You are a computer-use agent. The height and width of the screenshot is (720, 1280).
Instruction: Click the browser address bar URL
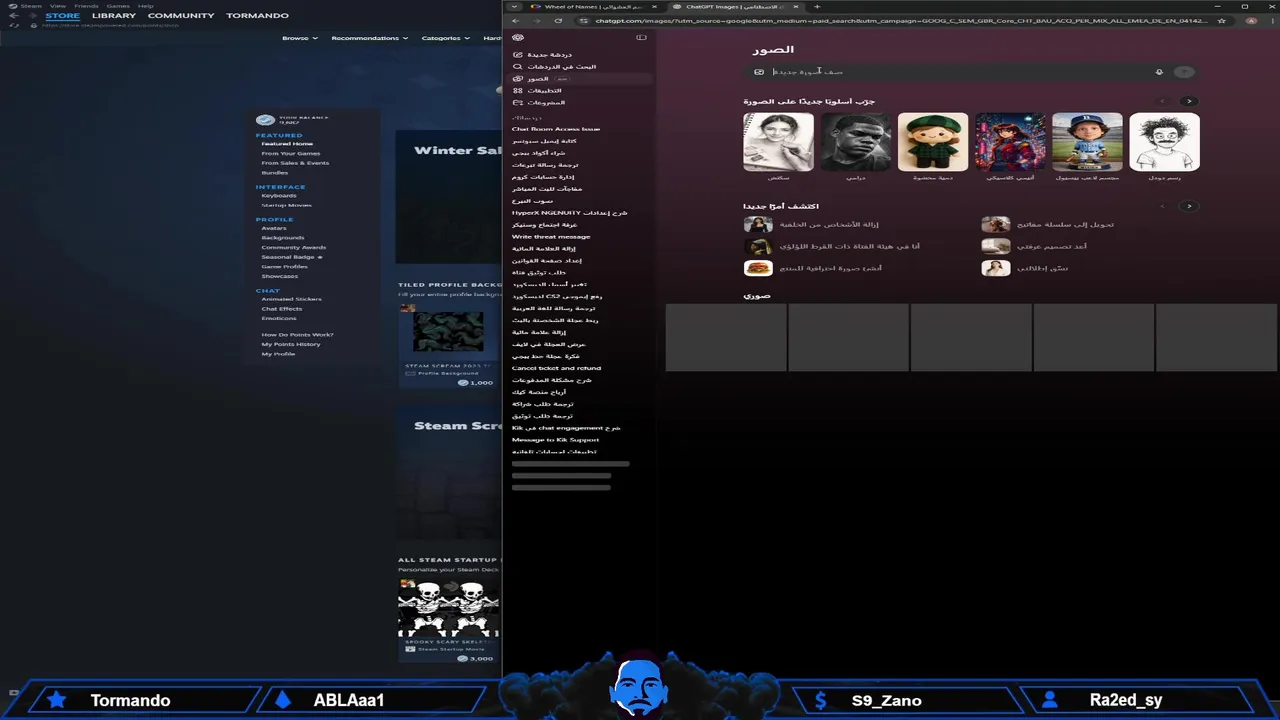point(900,20)
